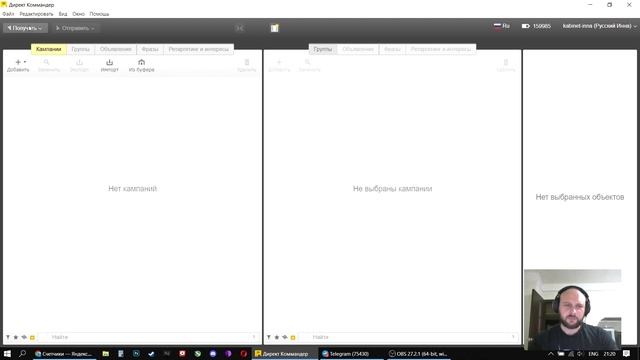Click yellow square icon below groups panel
The height and width of the screenshot is (360, 640).
coord(293,338)
